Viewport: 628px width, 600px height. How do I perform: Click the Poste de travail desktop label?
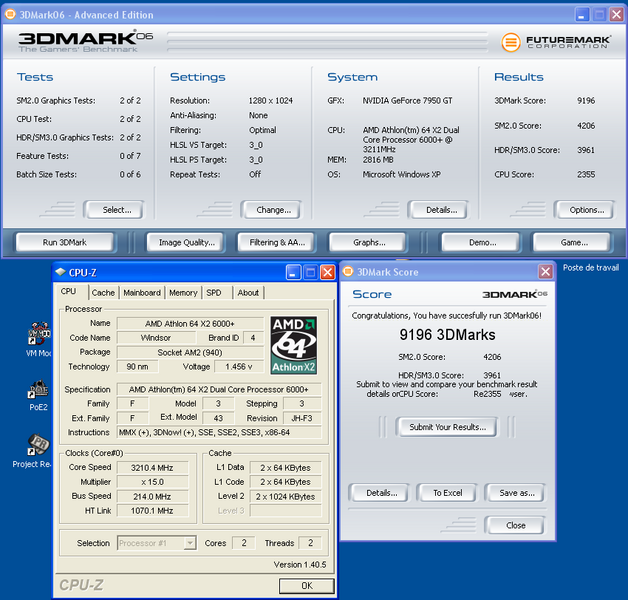click(591, 268)
